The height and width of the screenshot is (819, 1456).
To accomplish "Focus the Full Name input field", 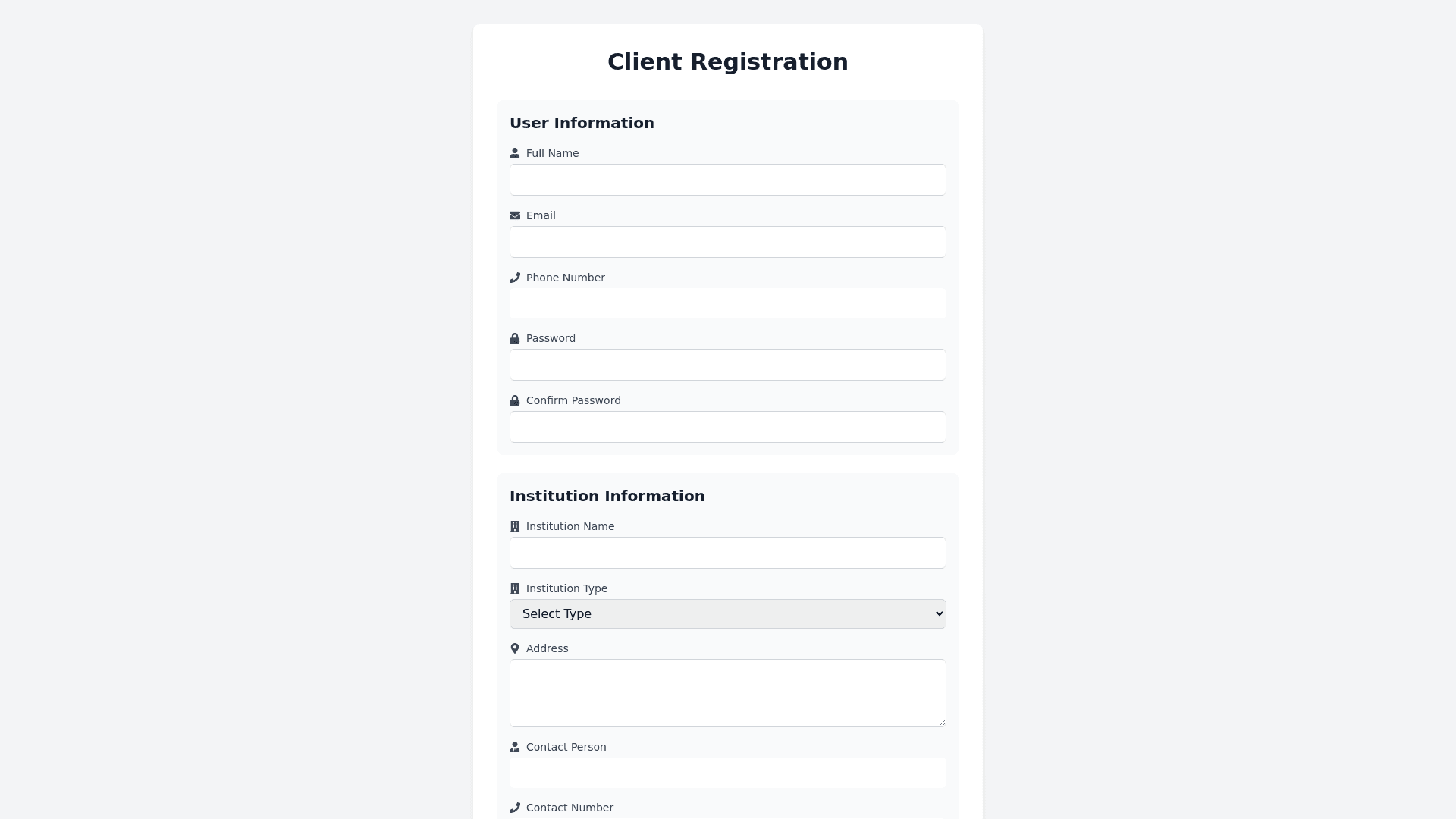I will pos(727,180).
